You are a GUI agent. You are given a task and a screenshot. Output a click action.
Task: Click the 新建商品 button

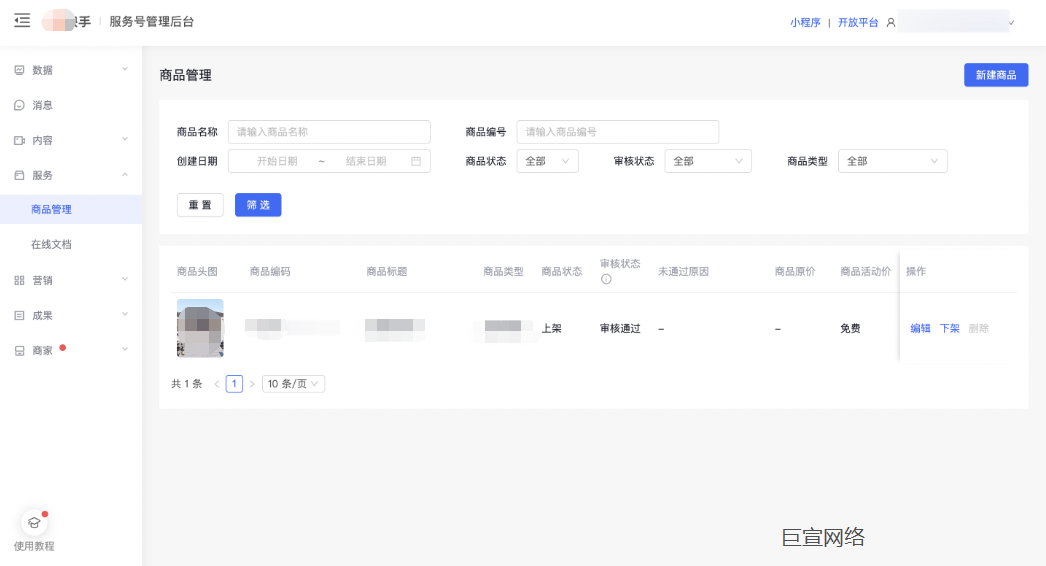pos(996,75)
